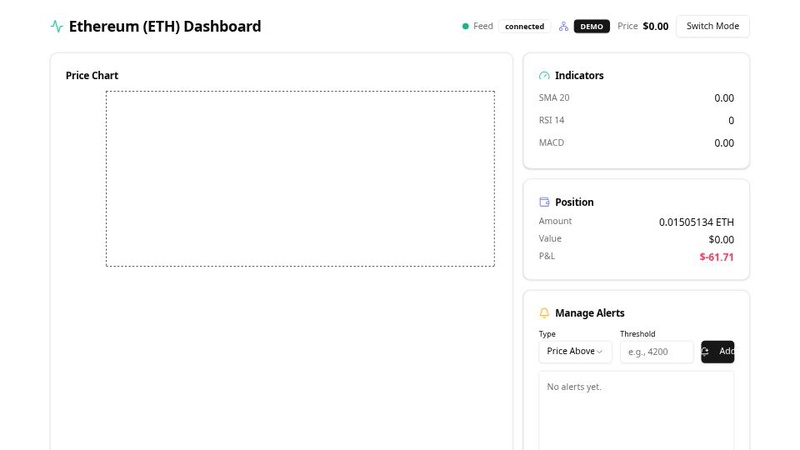Open the Price Above type dropdown
The width and height of the screenshot is (800, 450).
pyautogui.click(x=575, y=352)
